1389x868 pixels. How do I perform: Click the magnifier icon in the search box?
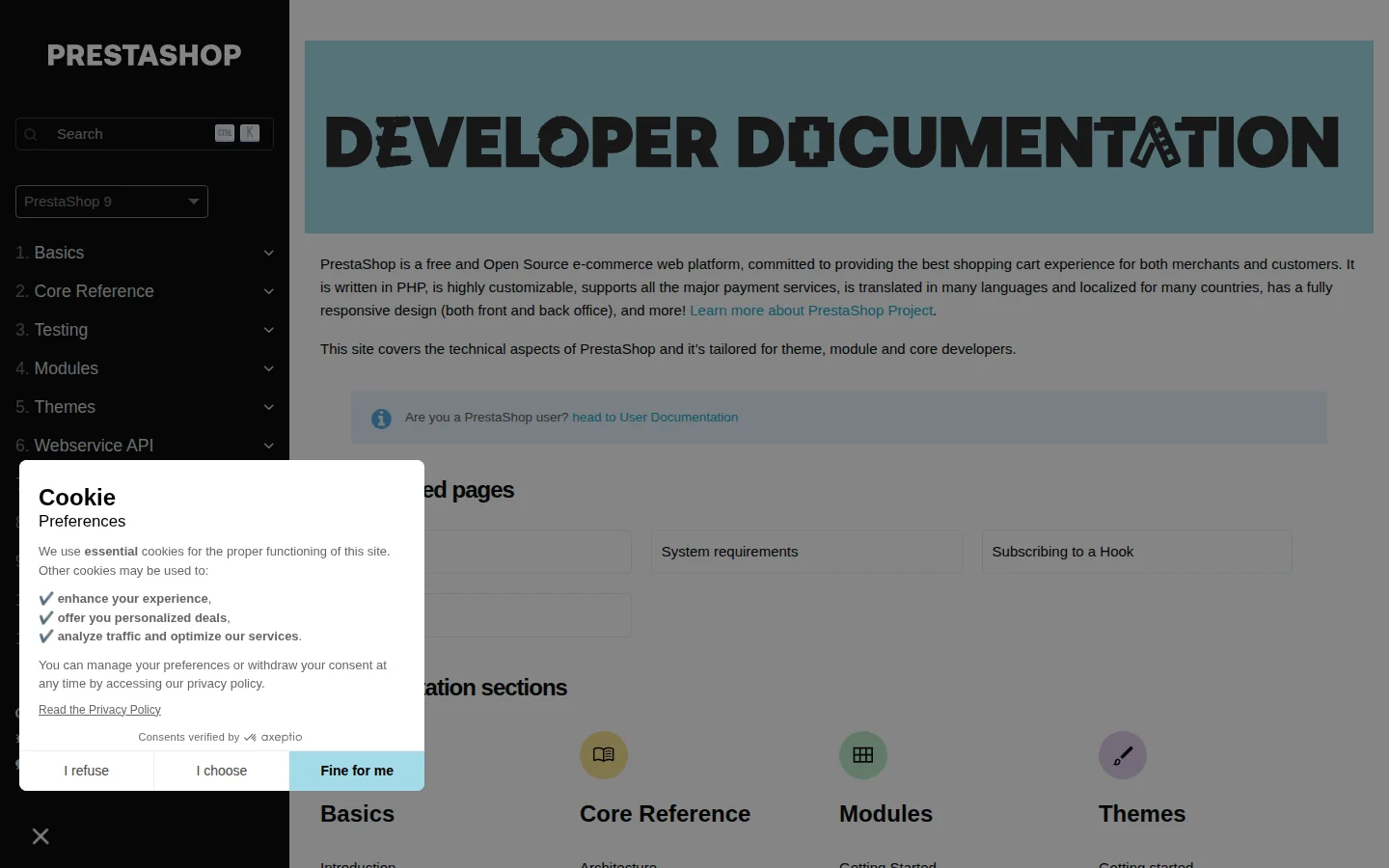[x=31, y=134]
